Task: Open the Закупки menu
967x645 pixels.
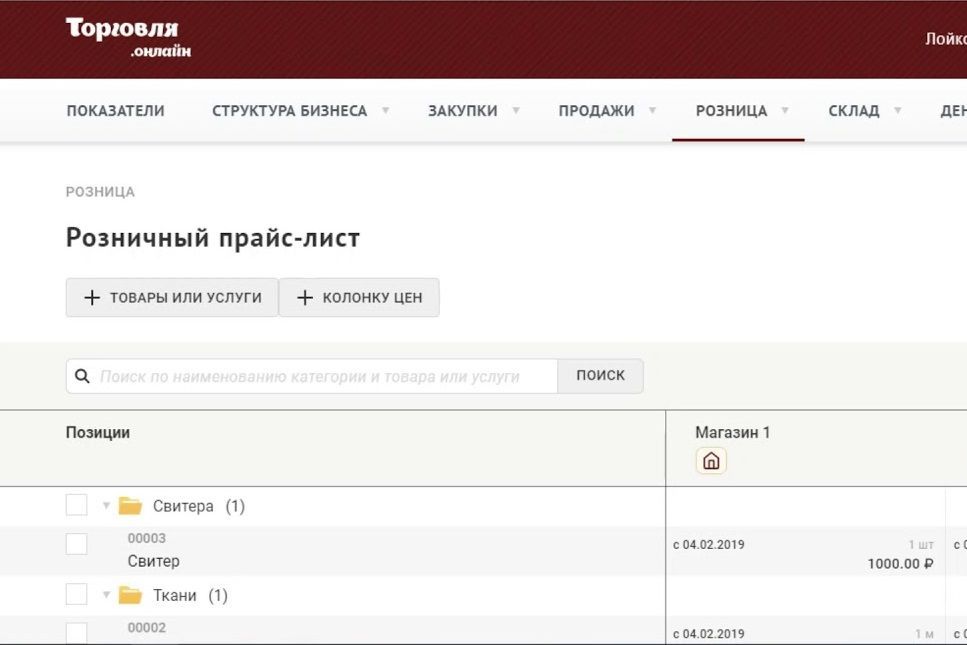Action: coord(463,111)
